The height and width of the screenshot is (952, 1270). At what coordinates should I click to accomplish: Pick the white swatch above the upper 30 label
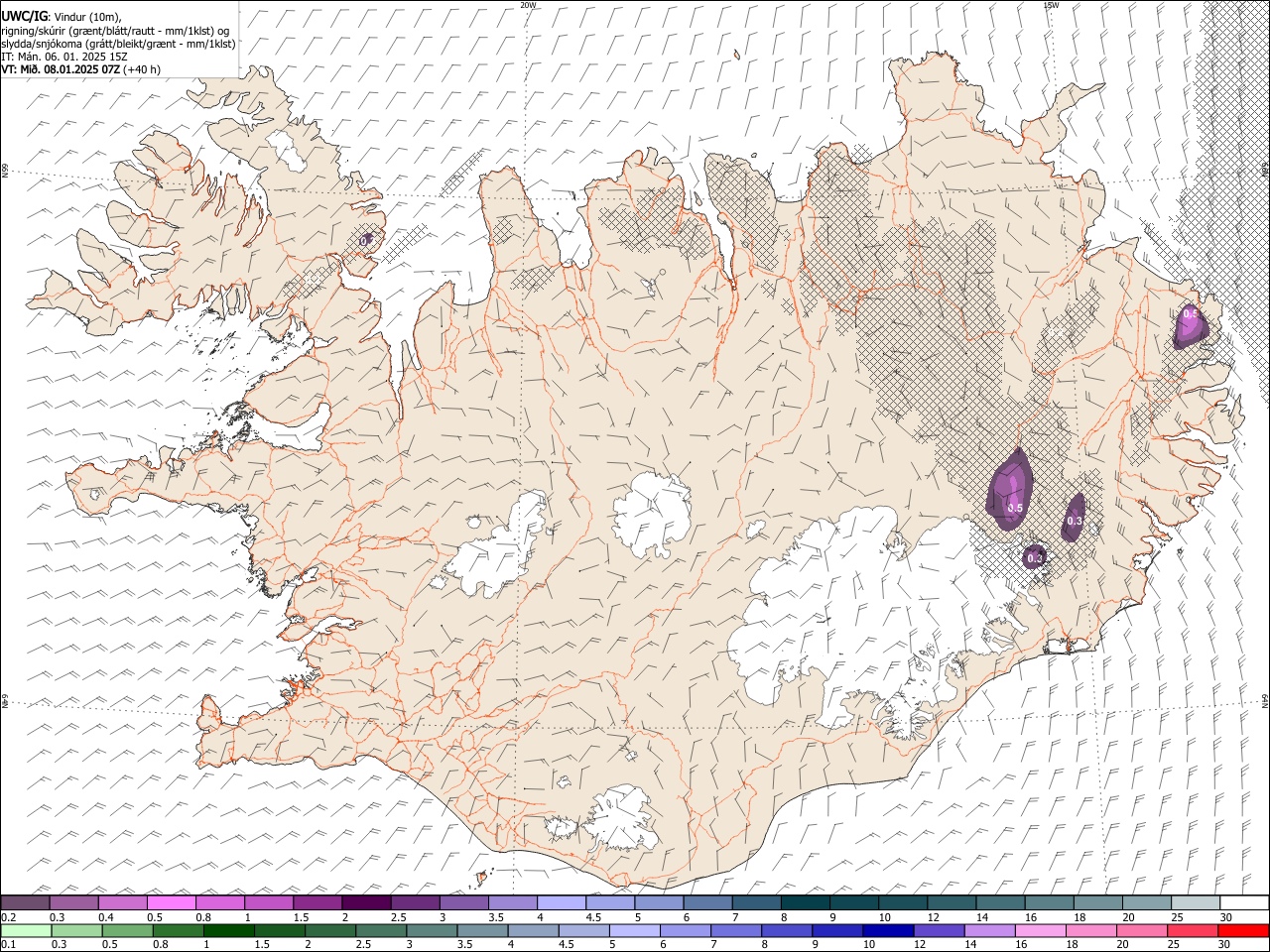pyautogui.click(x=1243, y=902)
